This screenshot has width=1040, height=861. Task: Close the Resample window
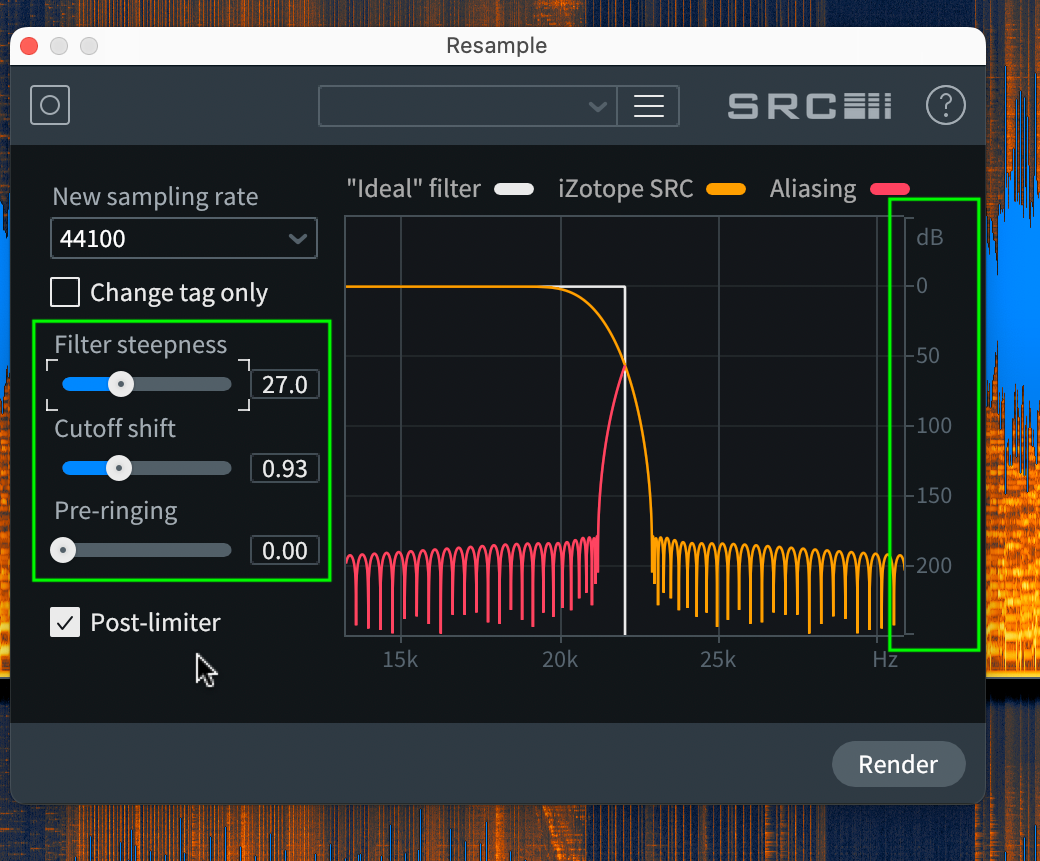[x=29, y=46]
